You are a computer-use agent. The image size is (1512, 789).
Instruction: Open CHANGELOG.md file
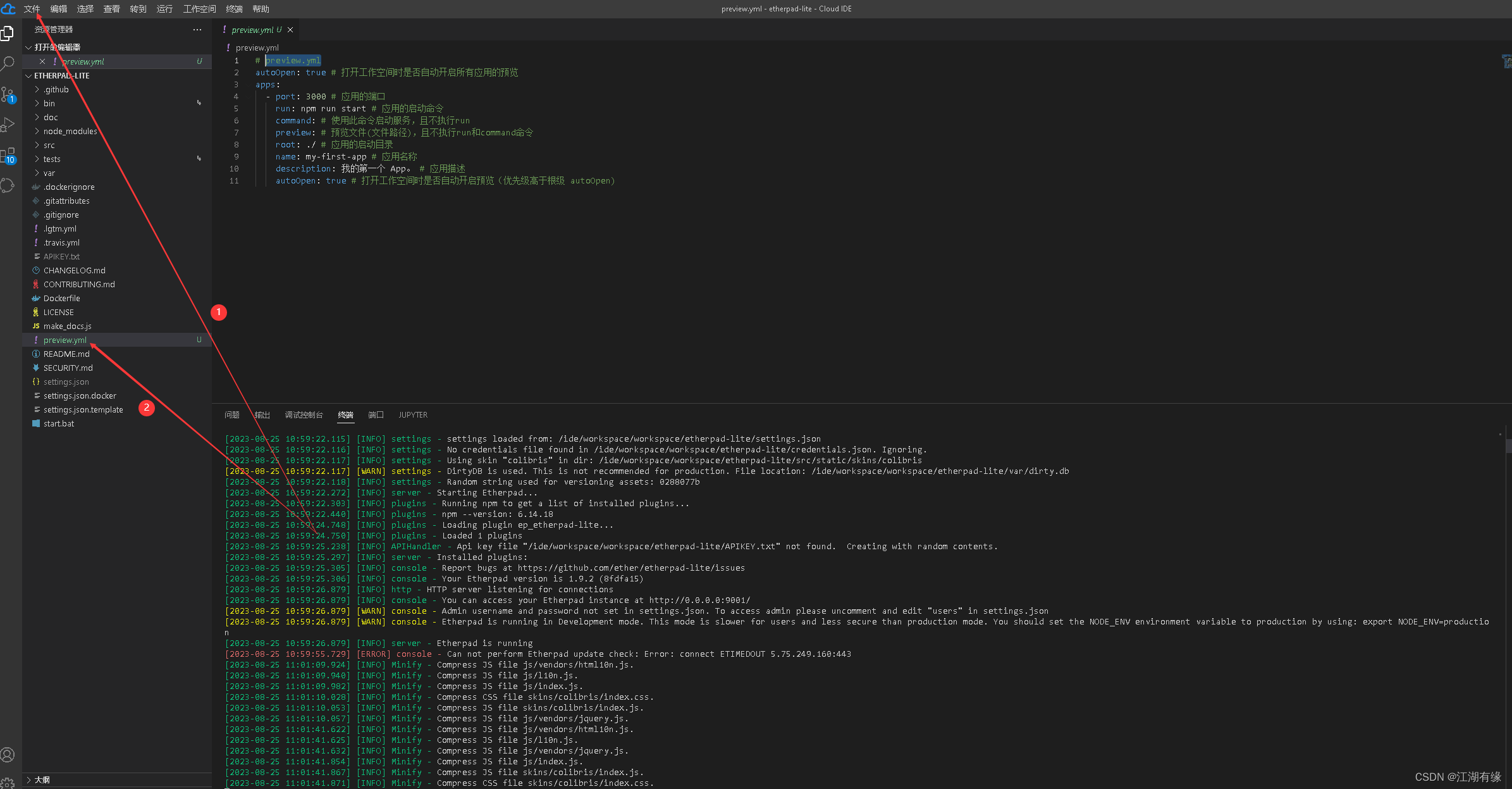coord(117,270)
